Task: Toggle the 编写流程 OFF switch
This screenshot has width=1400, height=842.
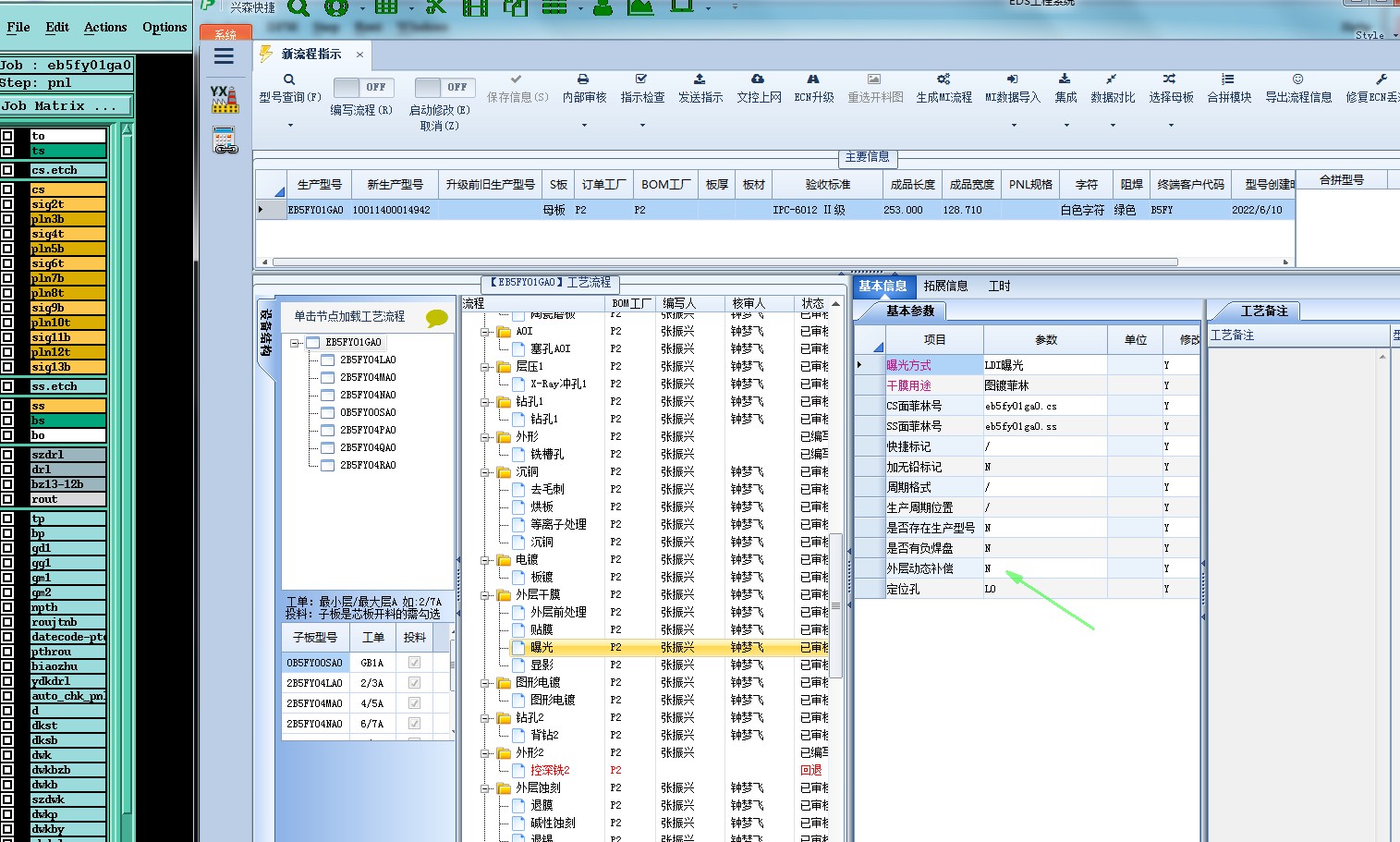Action: (x=363, y=88)
